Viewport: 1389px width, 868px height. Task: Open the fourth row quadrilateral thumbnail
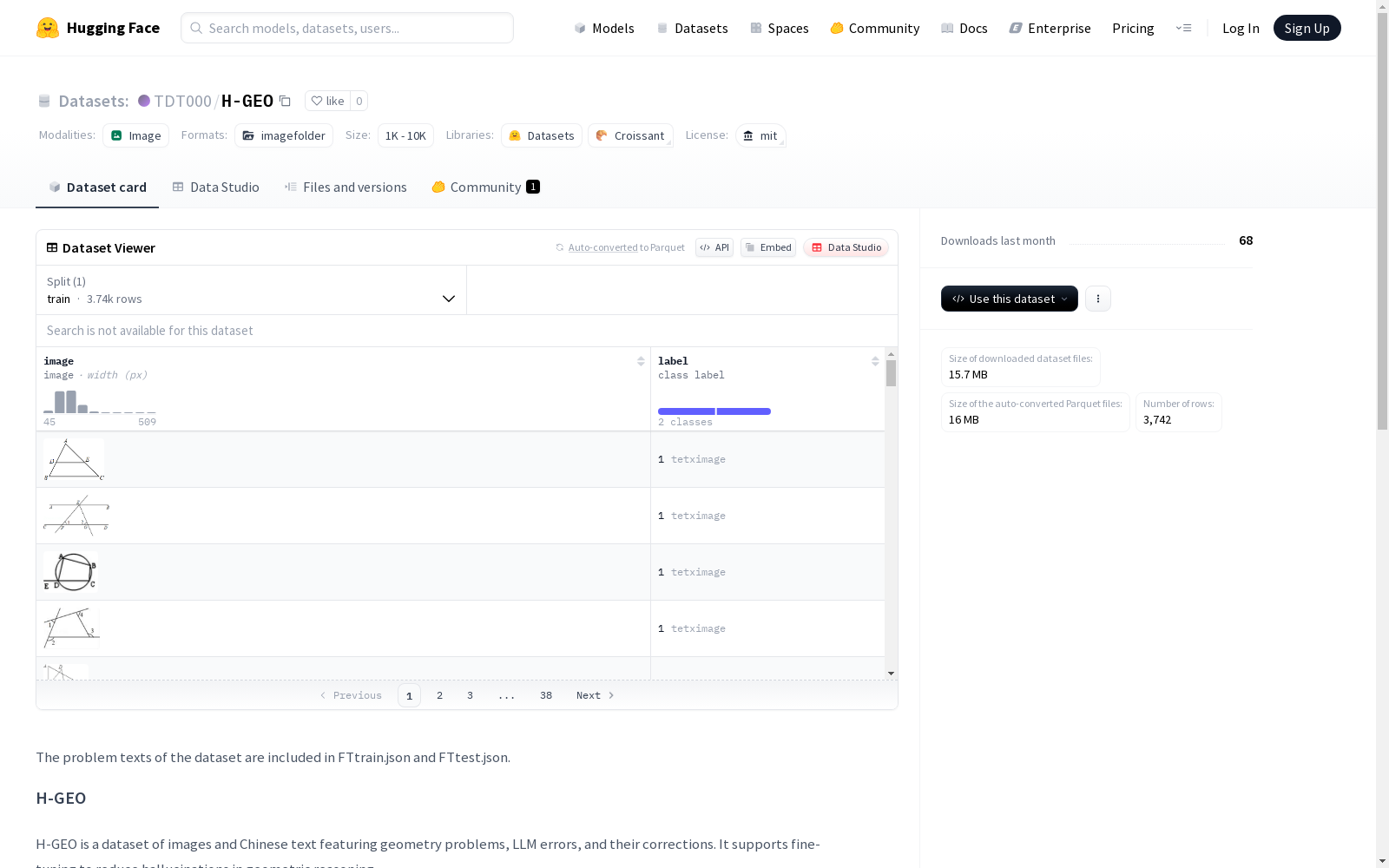71,628
